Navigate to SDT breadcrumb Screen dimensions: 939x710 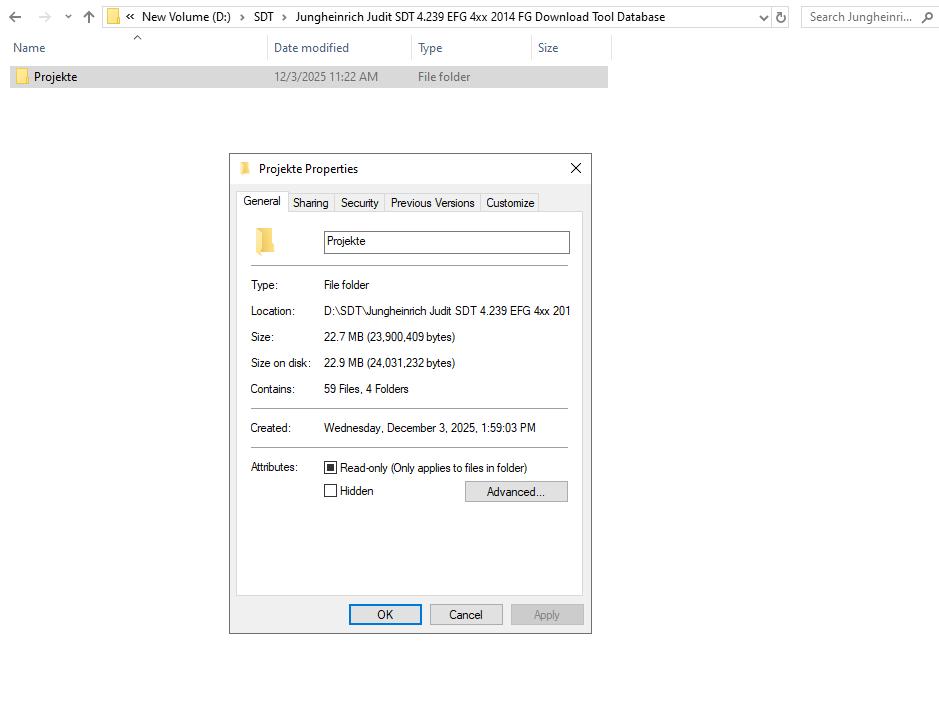[263, 17]
